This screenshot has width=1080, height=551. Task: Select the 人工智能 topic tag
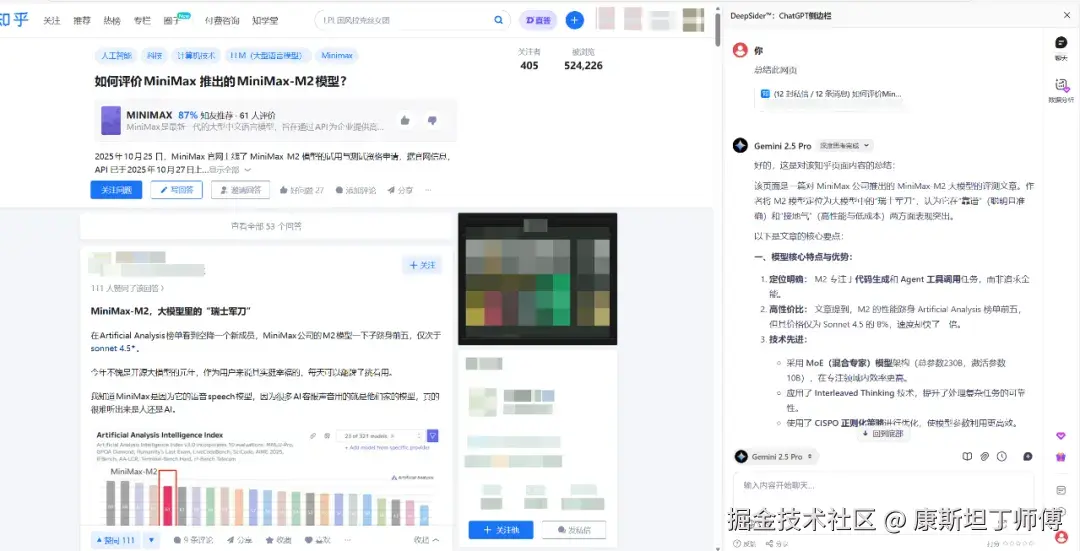116,55
